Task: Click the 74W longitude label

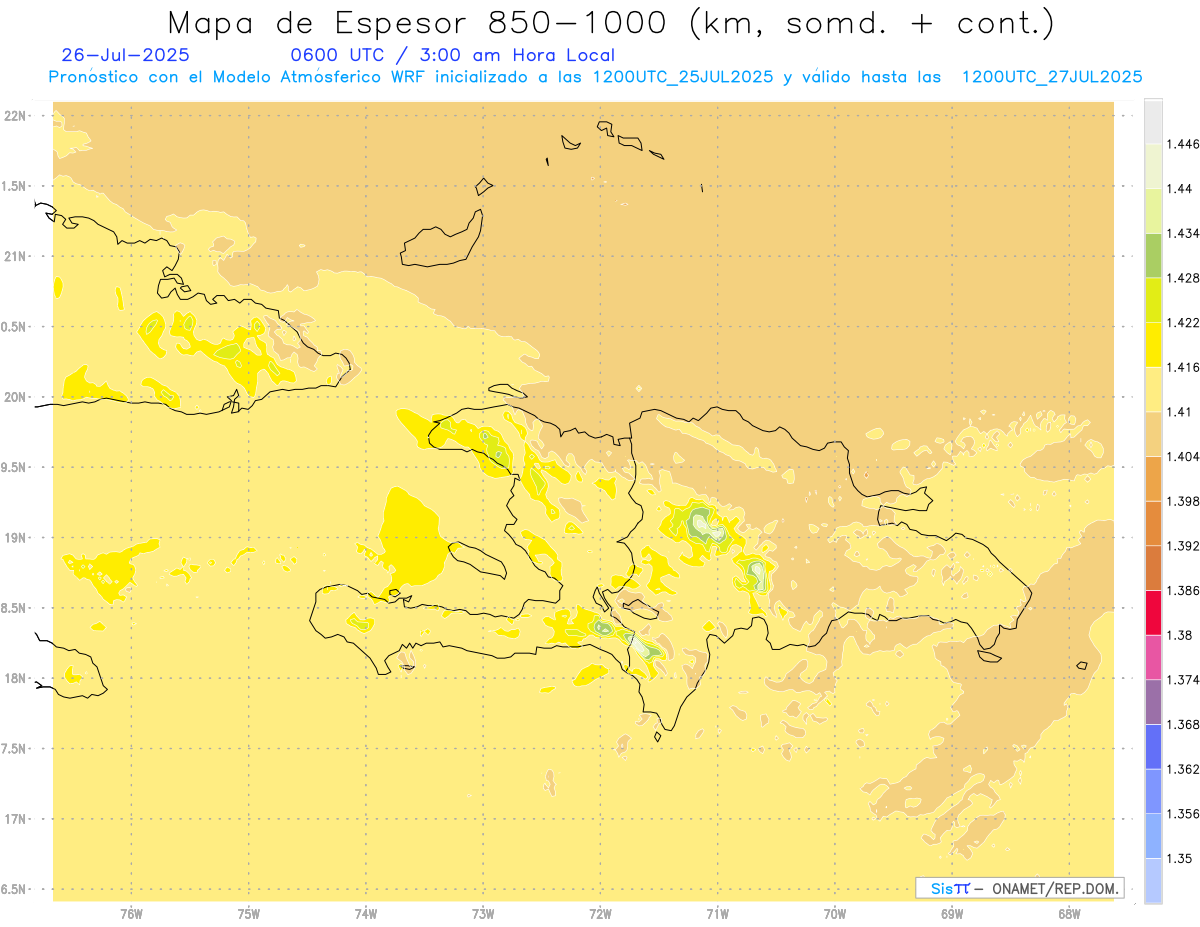Action: tap(366, 914)
